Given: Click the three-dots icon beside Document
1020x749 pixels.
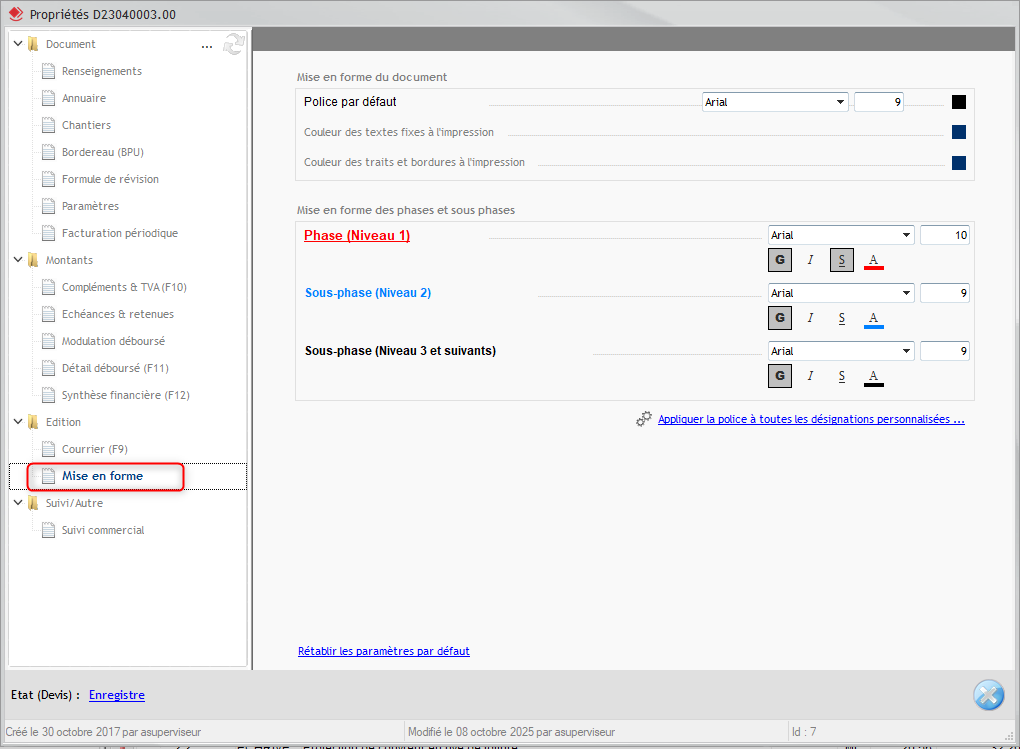Looking at the screenshot, I should coord(207,45).
